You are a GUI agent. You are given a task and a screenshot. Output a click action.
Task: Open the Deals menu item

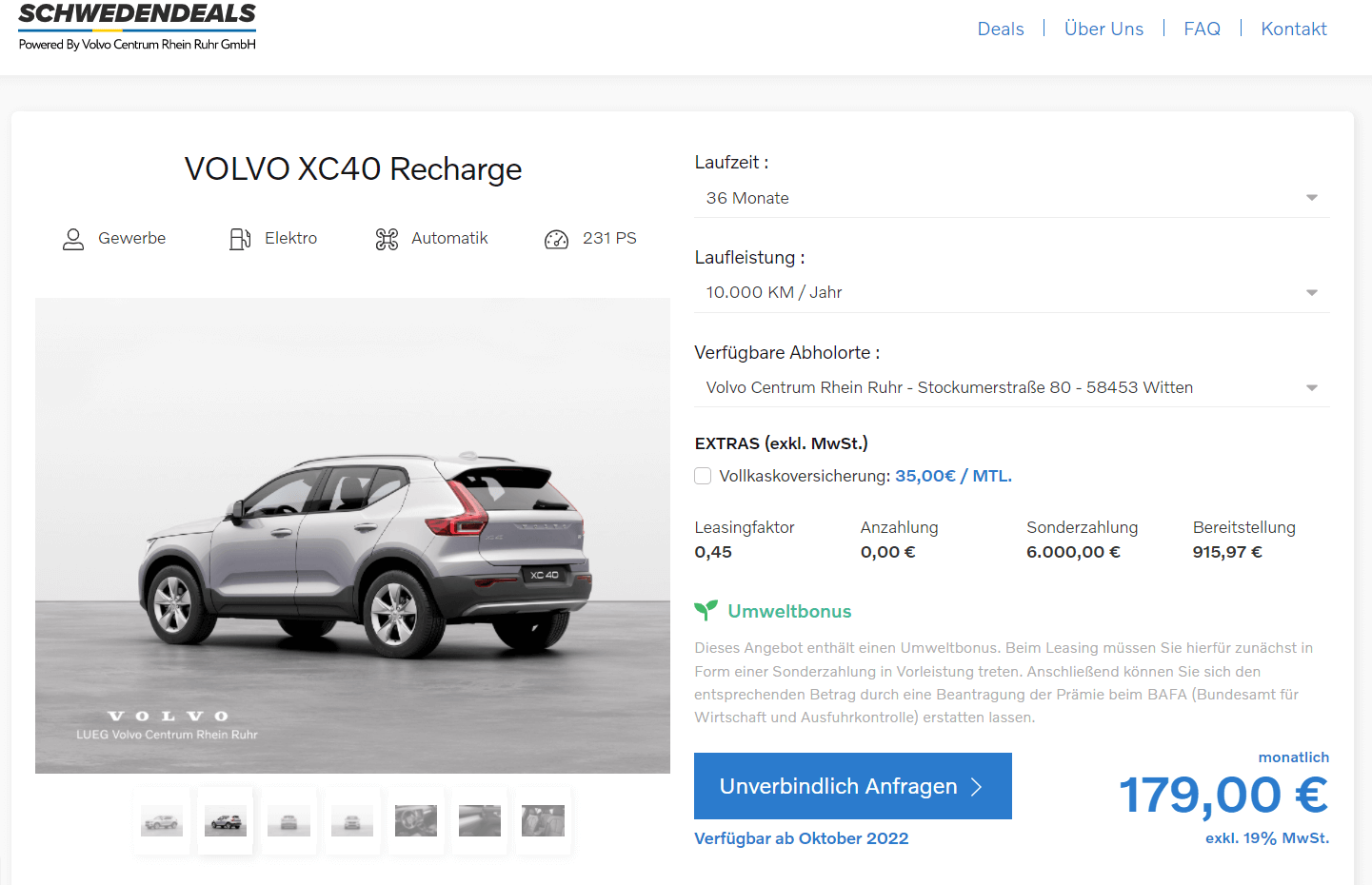coord(1001,29)
